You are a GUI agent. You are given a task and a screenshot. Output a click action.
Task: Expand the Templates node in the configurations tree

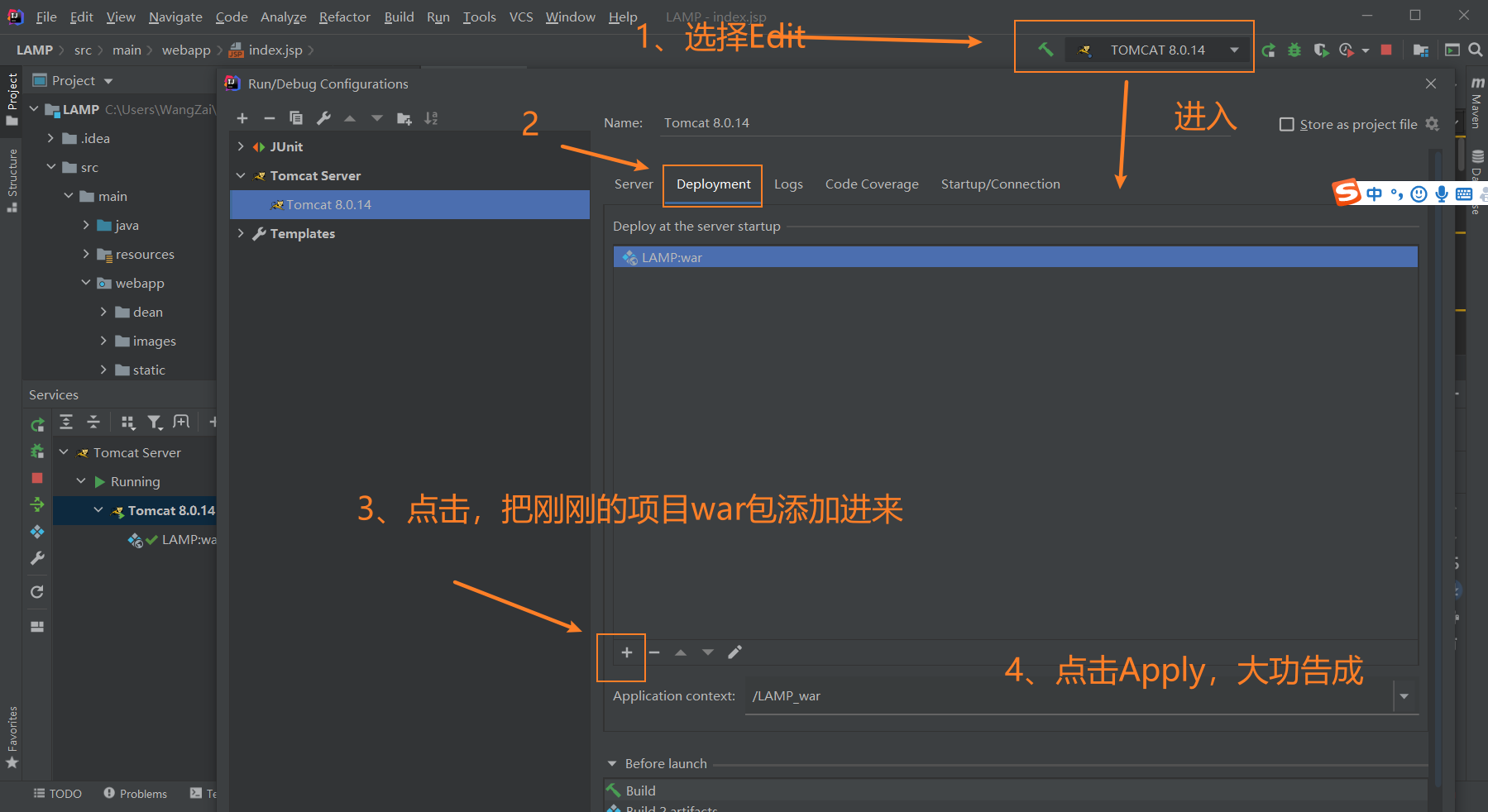(x=241, y=233)
